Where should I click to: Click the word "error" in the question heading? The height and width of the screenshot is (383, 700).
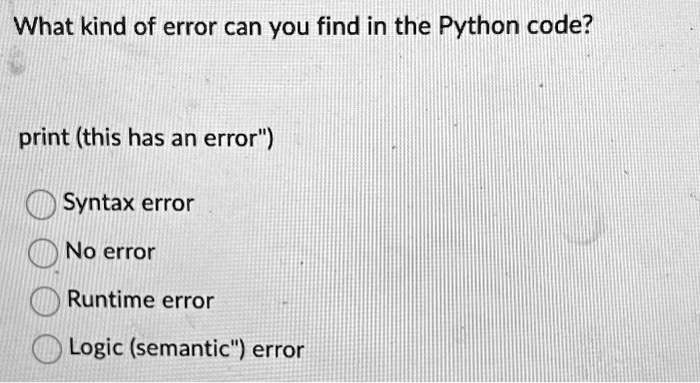(x=191, y=29)
